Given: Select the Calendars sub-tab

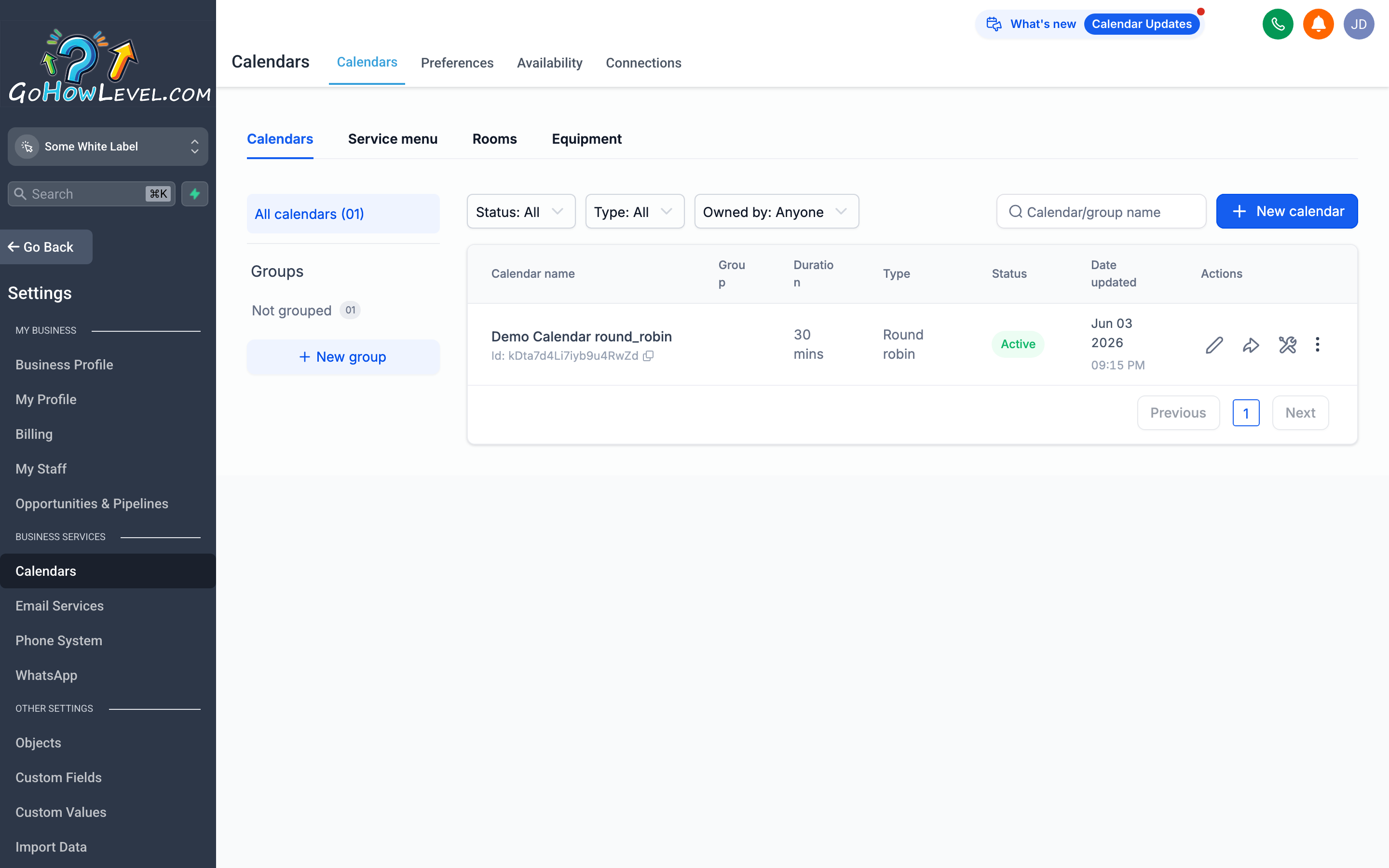Looking at the screenshot, I should click(x=280, y=139).
